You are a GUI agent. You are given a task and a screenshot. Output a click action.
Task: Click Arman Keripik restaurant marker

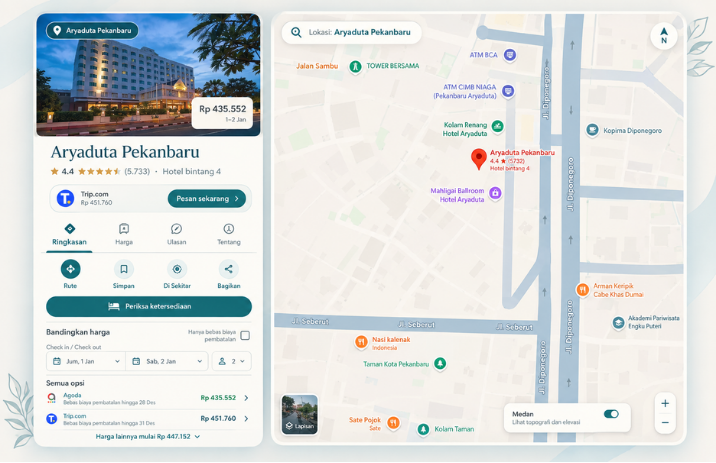(x=582, y=289)
